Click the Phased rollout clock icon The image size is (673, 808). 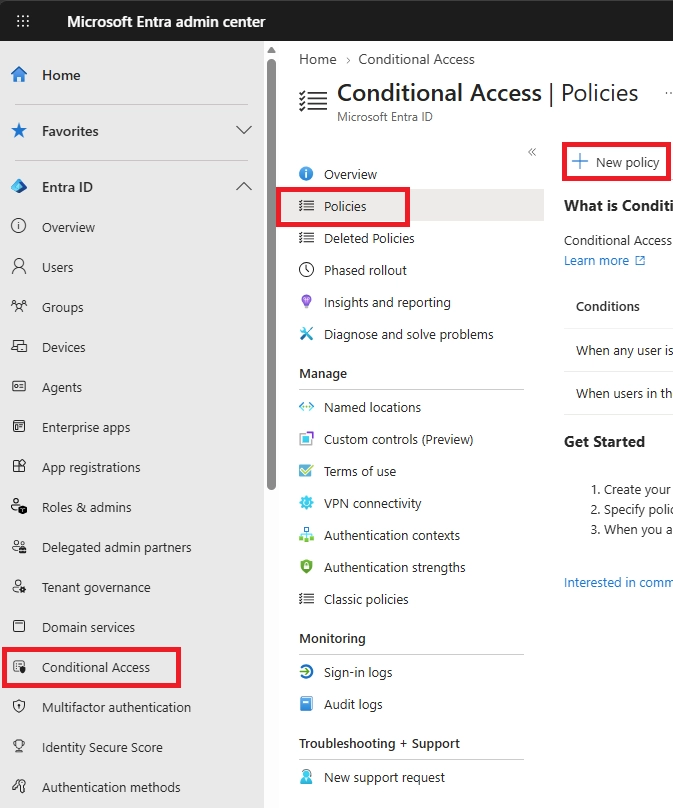[x=306, y=270]
